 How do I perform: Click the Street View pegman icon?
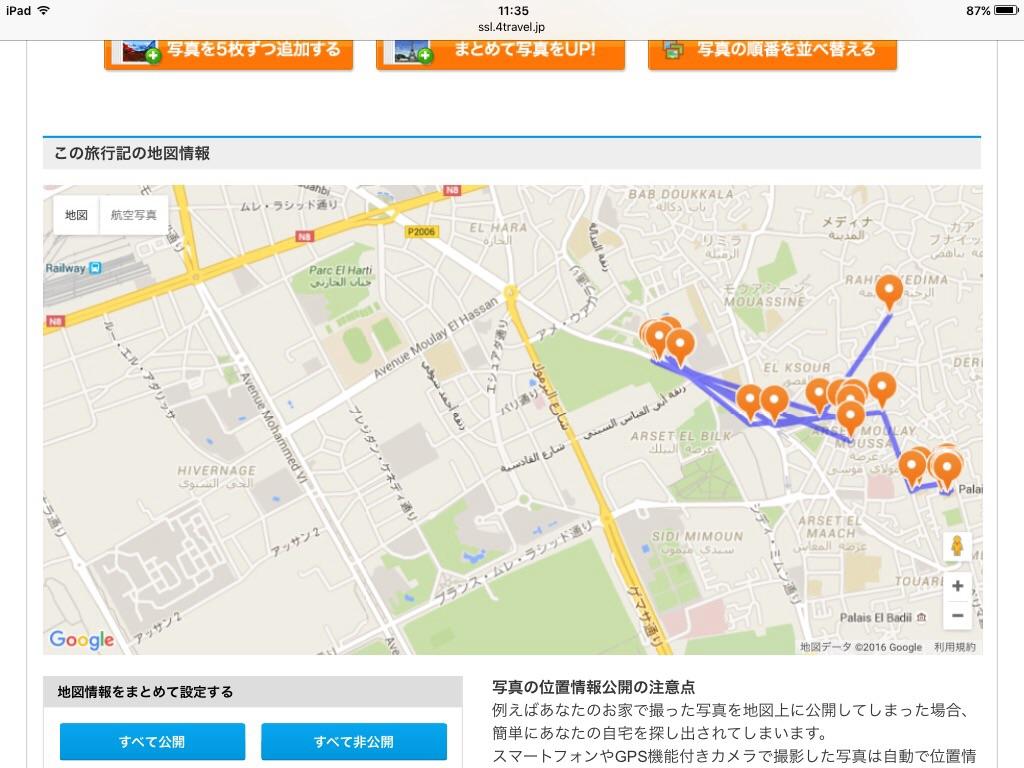tap(957, 547)
